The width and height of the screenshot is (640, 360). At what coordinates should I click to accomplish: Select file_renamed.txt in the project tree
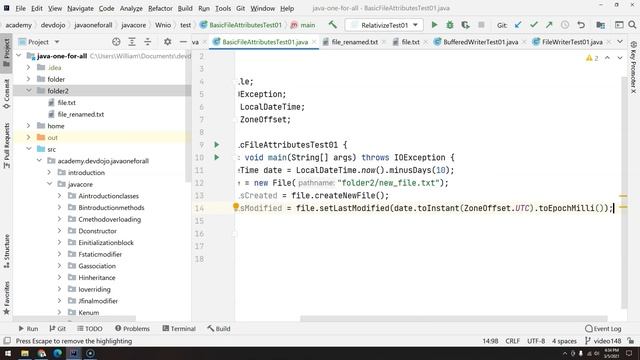[80, 114]
